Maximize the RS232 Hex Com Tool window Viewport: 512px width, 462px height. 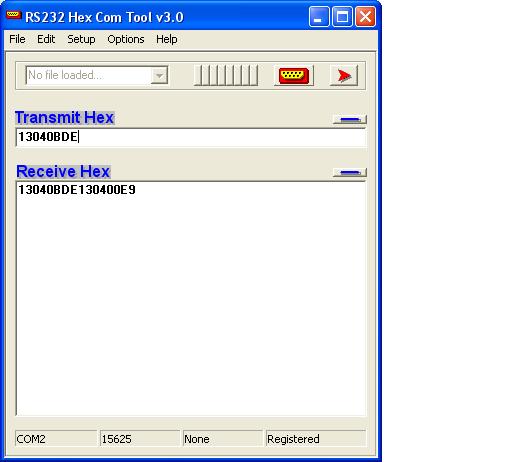(342, 17)
